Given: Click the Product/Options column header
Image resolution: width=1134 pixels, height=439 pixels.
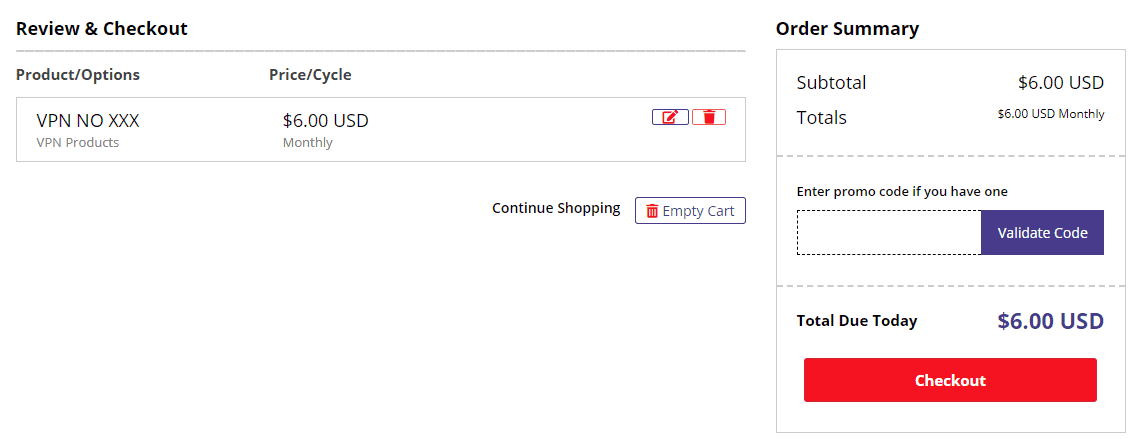Looking at the screenshot, I should (x=78, y=75).
